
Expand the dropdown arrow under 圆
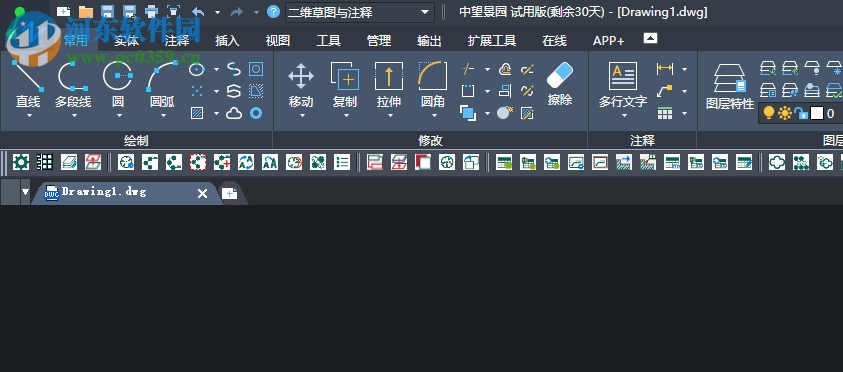click(x=119, y=115)
